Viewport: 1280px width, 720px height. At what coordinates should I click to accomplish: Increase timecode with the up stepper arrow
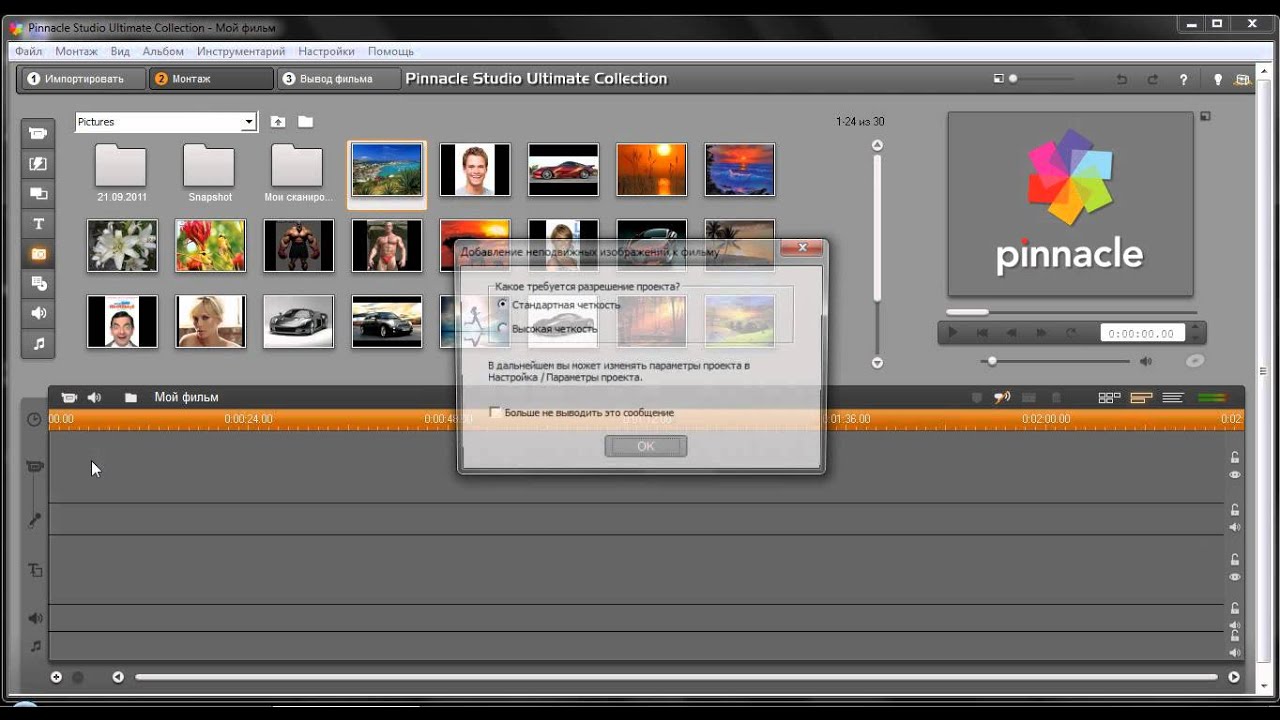coord(1196,328)
